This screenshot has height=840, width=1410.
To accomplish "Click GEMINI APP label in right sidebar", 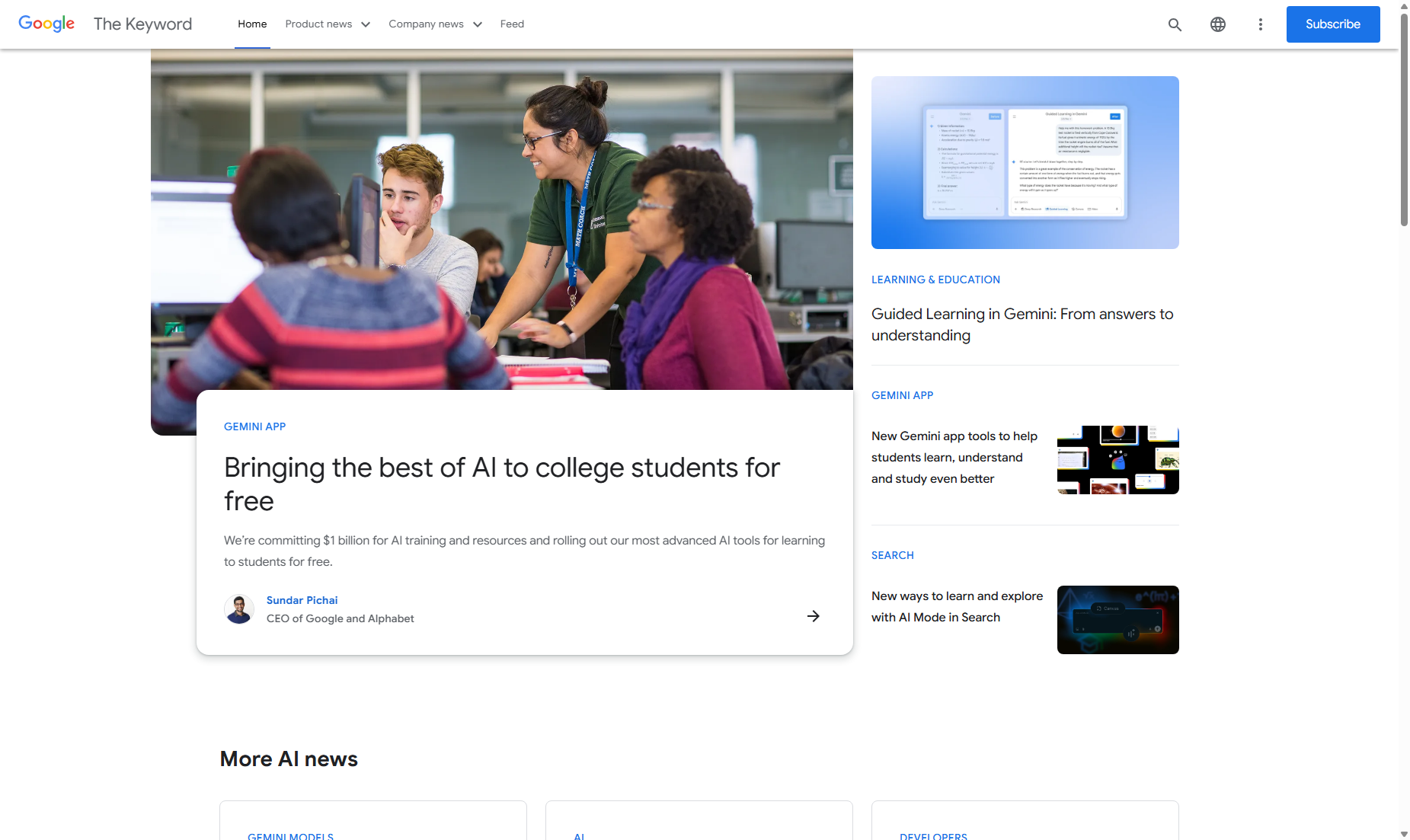I will point(902,395).
